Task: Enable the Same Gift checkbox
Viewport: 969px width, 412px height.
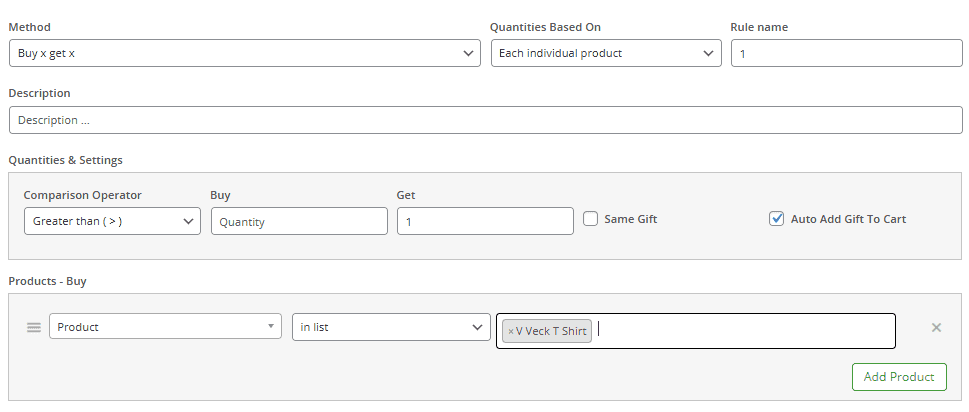Action: 591,219
